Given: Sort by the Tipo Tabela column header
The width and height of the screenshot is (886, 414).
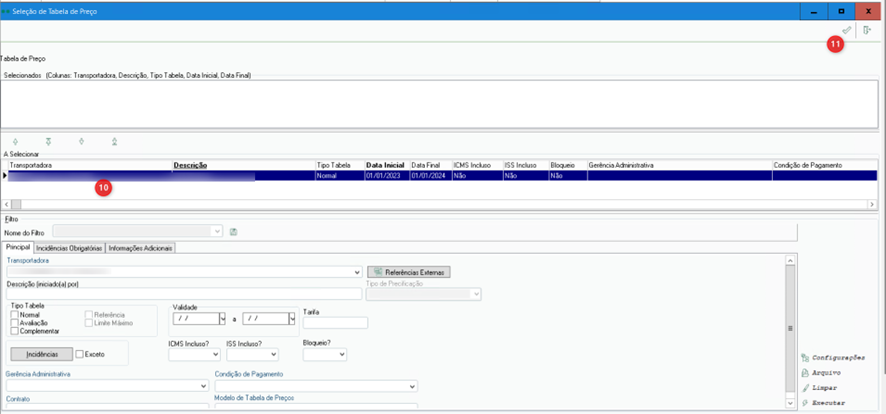Looking at the screenshot, I should pyautogui.click(x=340, y=165).
